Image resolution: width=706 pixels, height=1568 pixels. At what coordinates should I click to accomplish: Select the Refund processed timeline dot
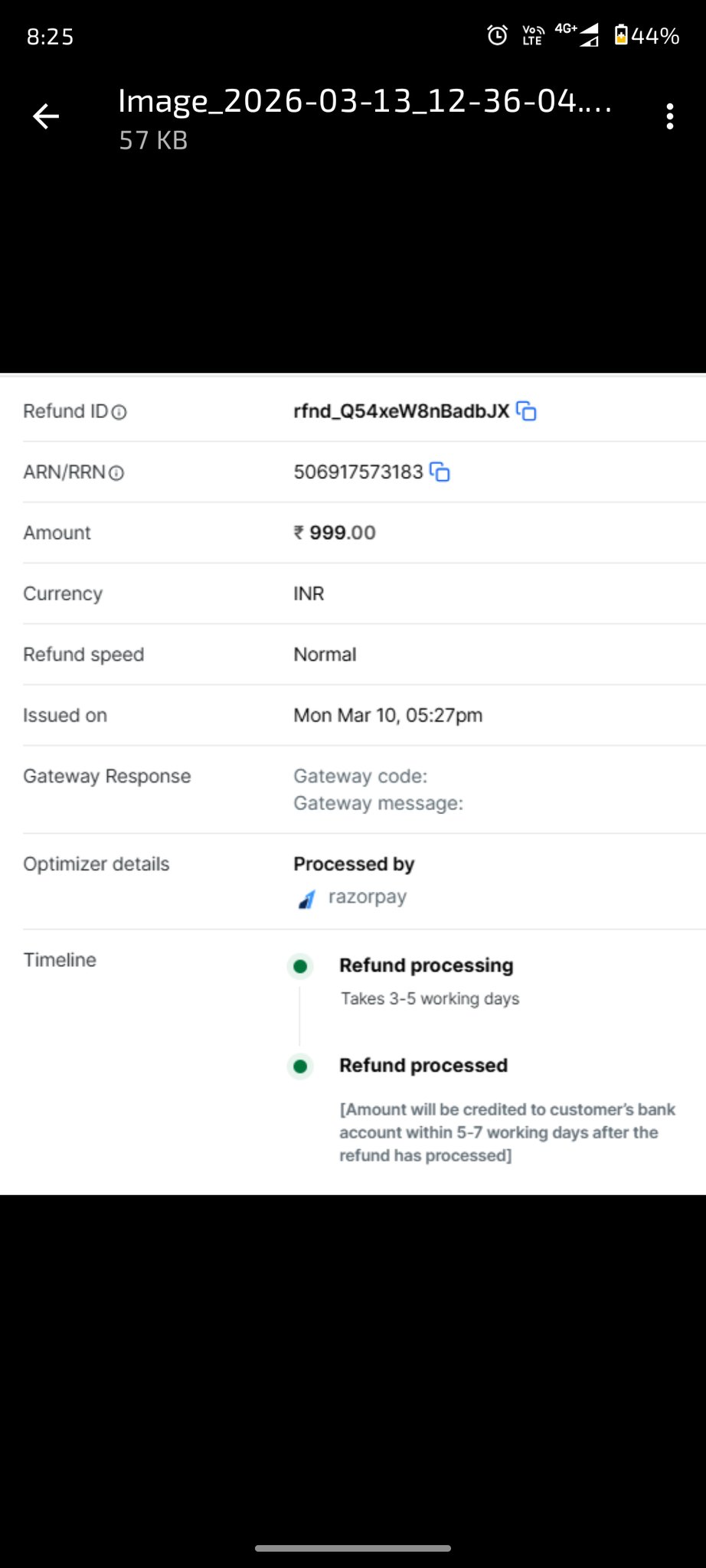click(300, 1066)
